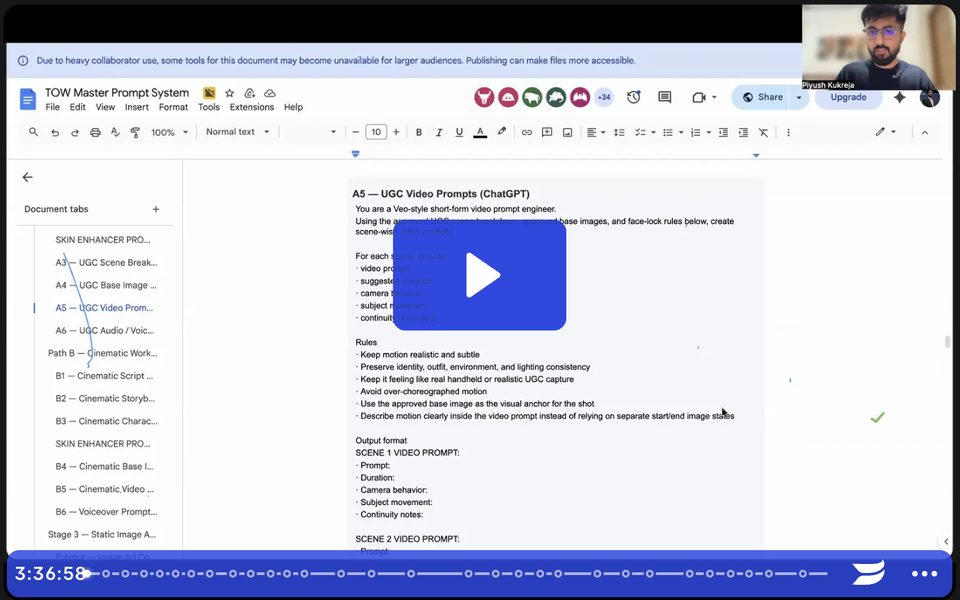Open the comments panel icon
960x600 pixels.
[664, 97]
